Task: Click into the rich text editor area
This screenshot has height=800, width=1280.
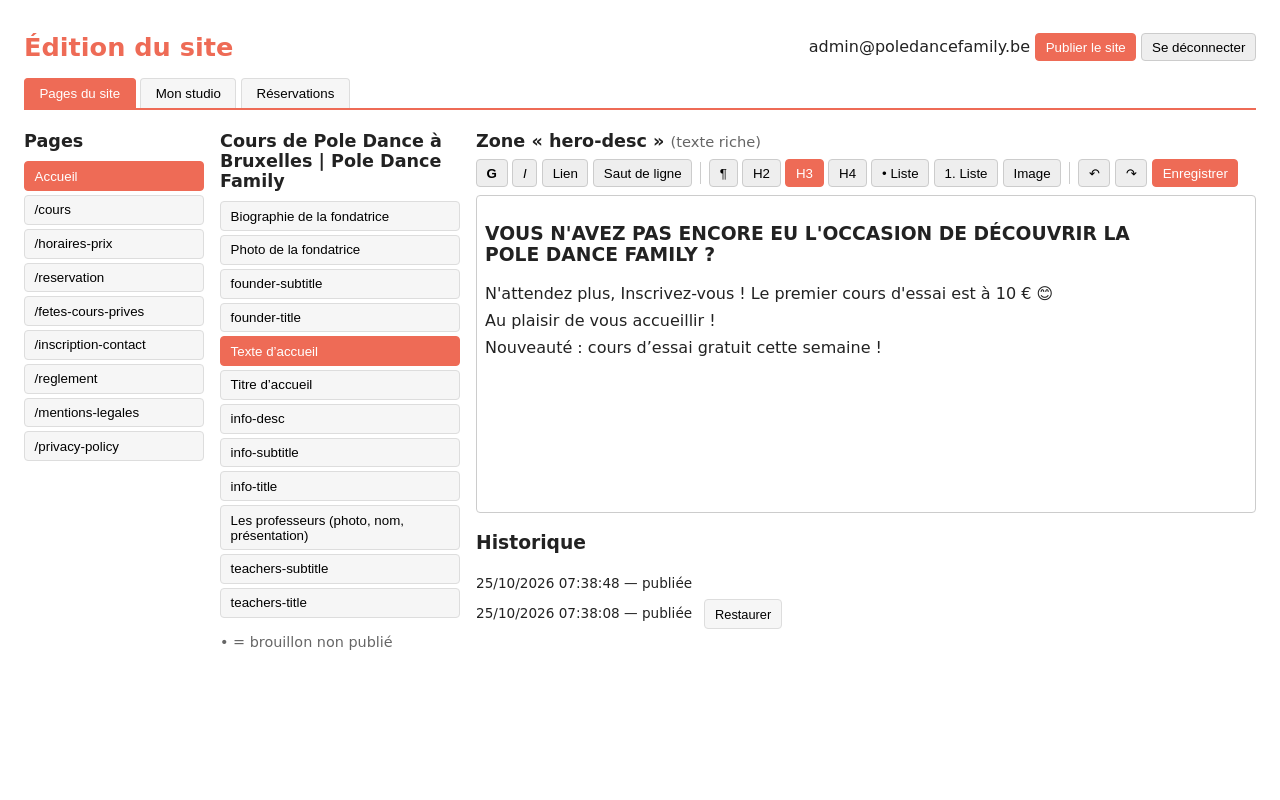Action: (x=866, y=354)
